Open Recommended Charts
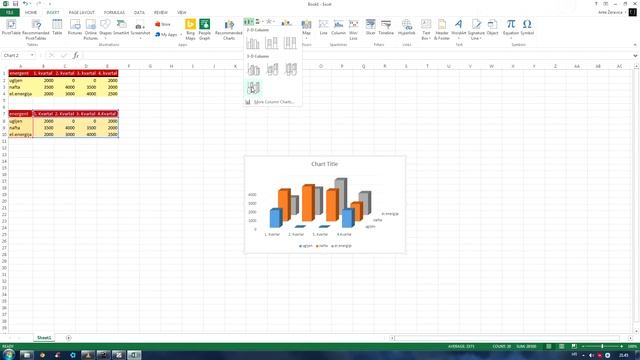This screenshot has height=360, width=640. point(229,29)
